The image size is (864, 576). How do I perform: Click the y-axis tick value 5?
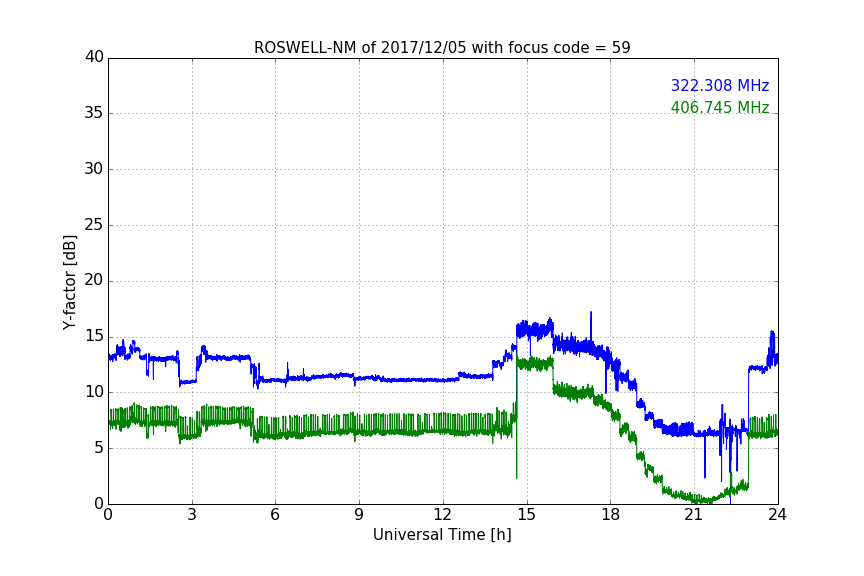[x=99, y=448]
